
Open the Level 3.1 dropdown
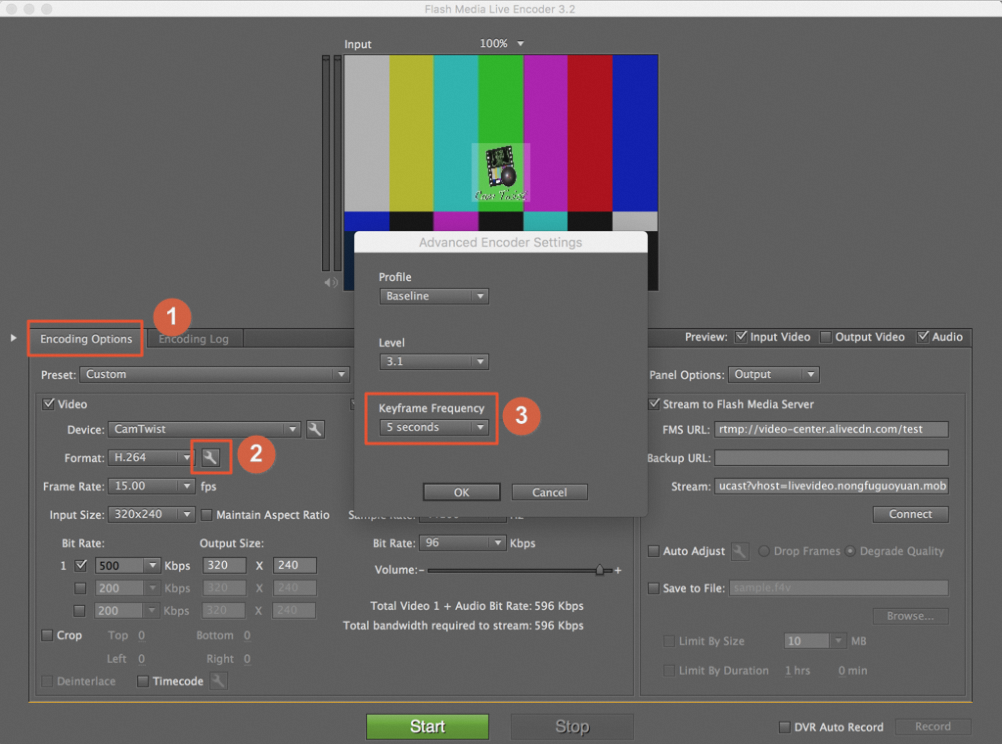point(434,361)
